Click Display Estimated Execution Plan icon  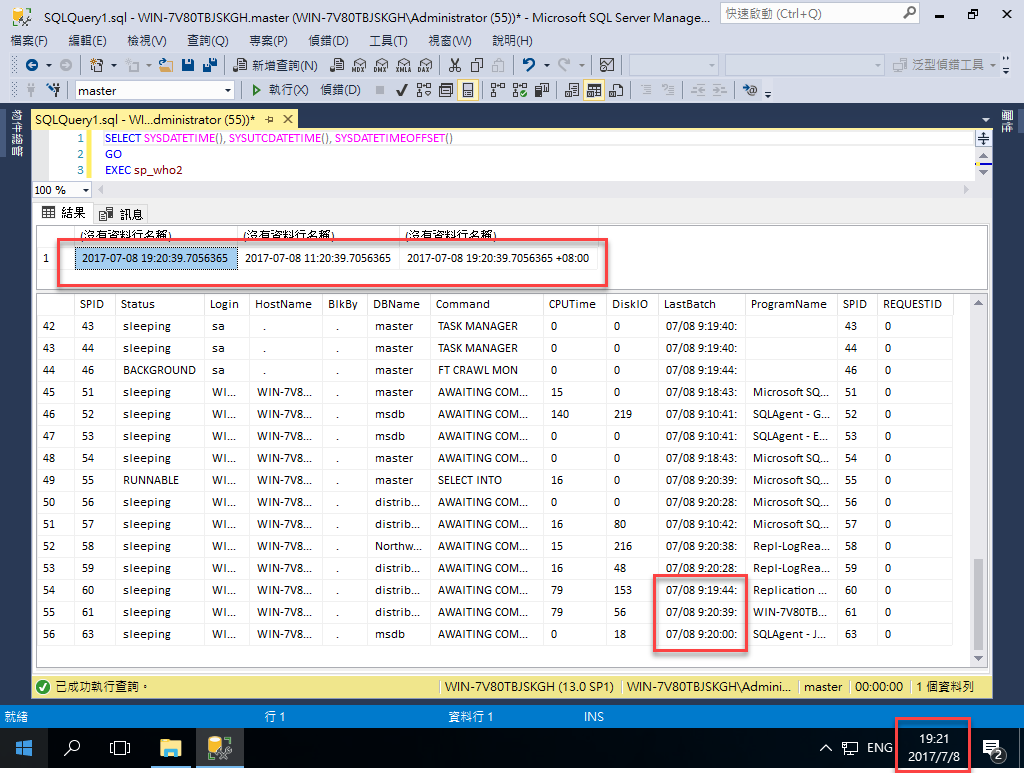click(424, 89)
